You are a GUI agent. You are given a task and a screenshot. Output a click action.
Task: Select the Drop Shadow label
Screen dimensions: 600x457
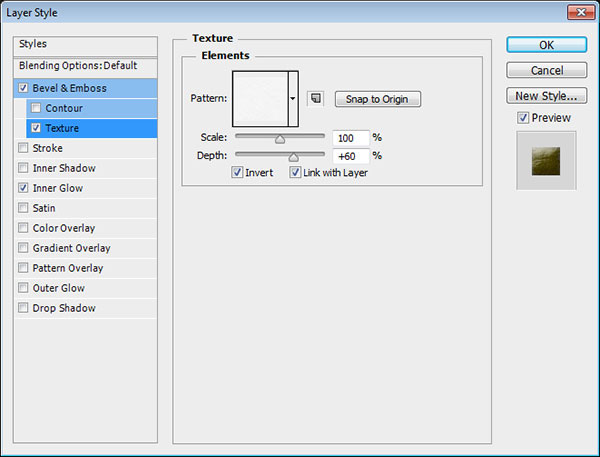point(64,308)
